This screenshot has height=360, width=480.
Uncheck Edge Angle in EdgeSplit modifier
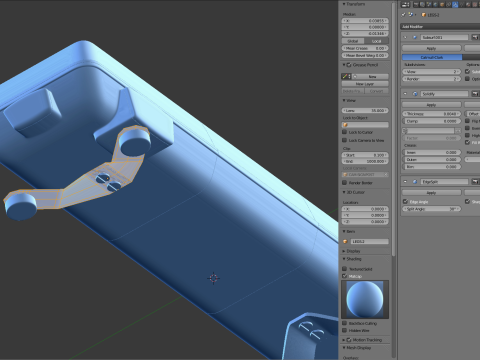pyautogui.click(x=405, y=201)
